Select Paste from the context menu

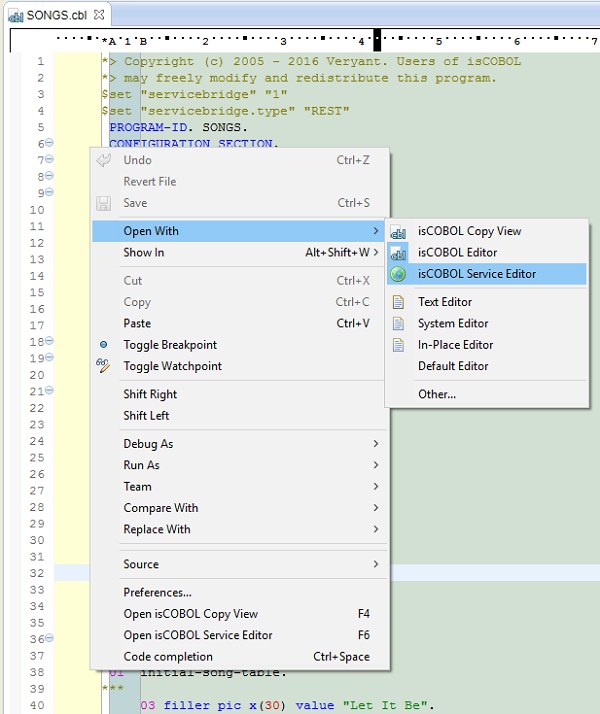(x=137, y=323)
